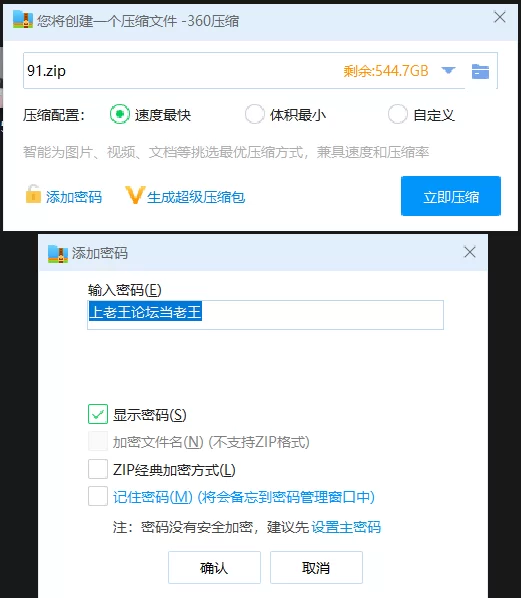Start compression with 立即压缩 button
Image resolution: width=521 pixels, height=598 pixels.
(451, 196)
